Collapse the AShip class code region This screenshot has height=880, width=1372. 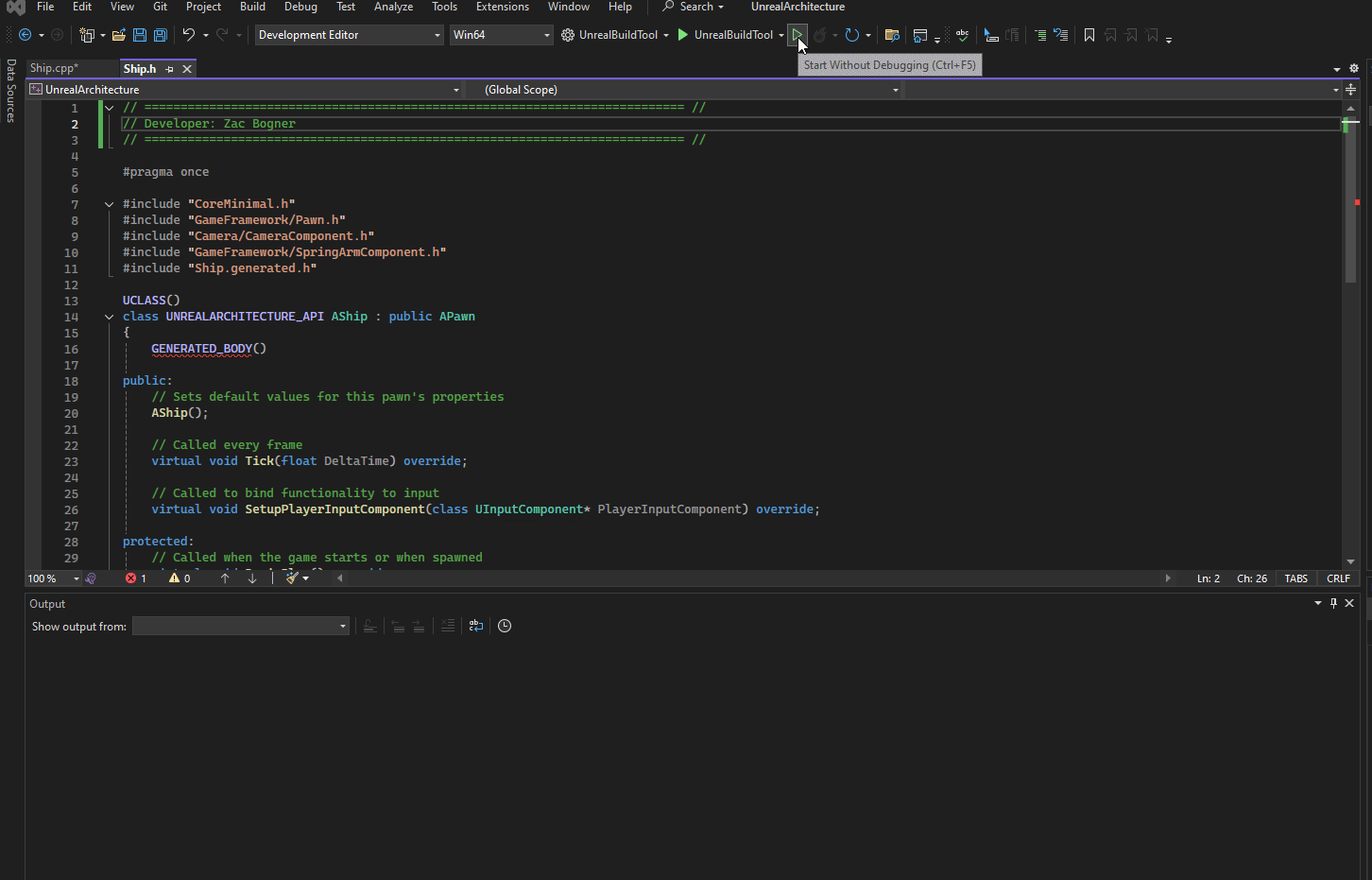[109, 316]
